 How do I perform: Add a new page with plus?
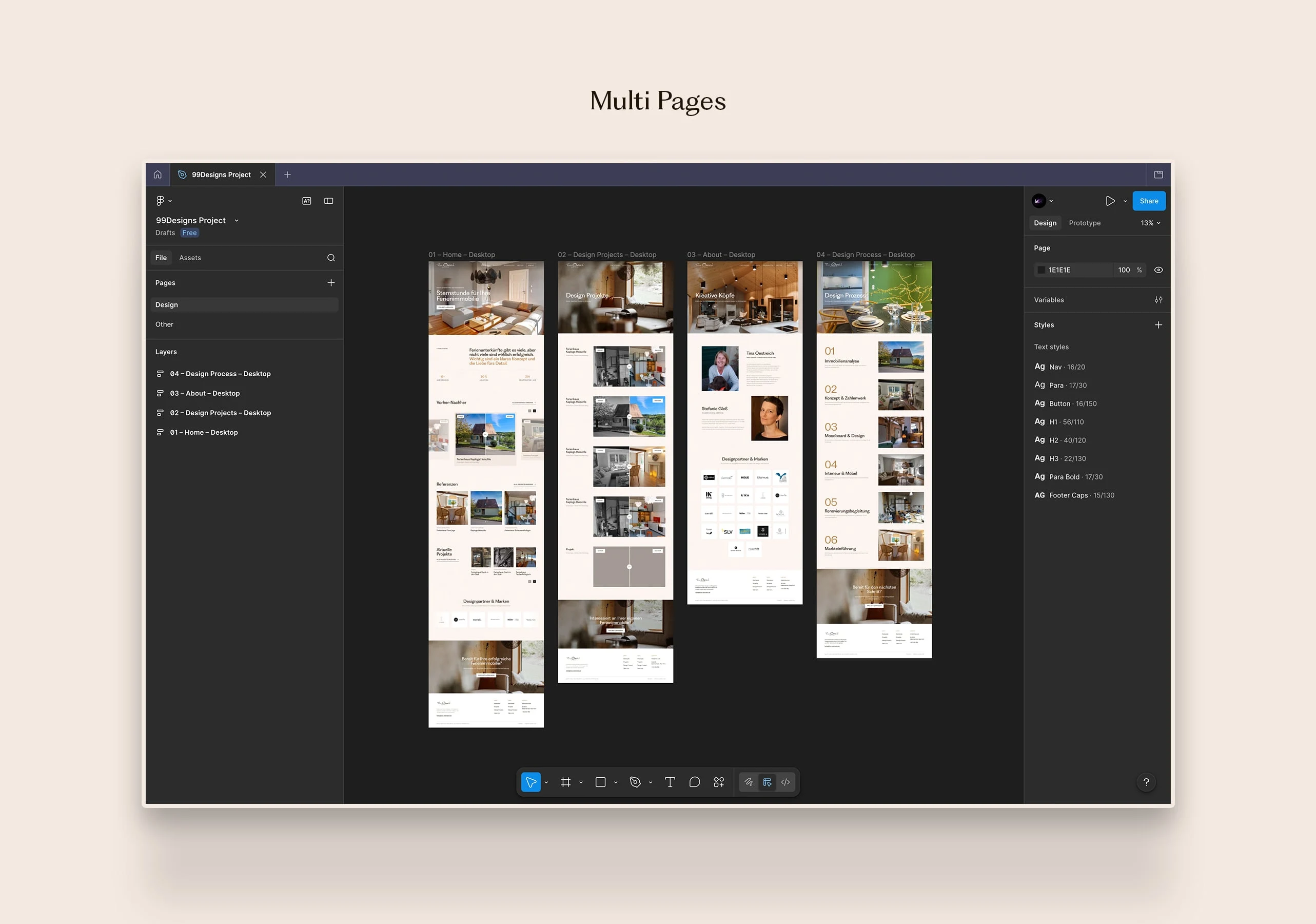click(331, 283)
